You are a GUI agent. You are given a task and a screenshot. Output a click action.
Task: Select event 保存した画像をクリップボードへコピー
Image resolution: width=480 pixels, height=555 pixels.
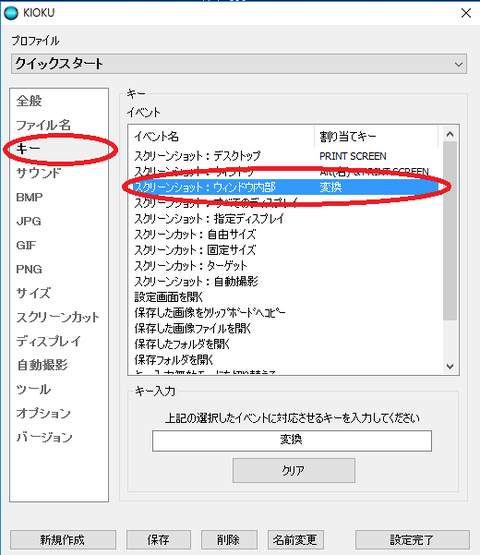click(210, 313)
